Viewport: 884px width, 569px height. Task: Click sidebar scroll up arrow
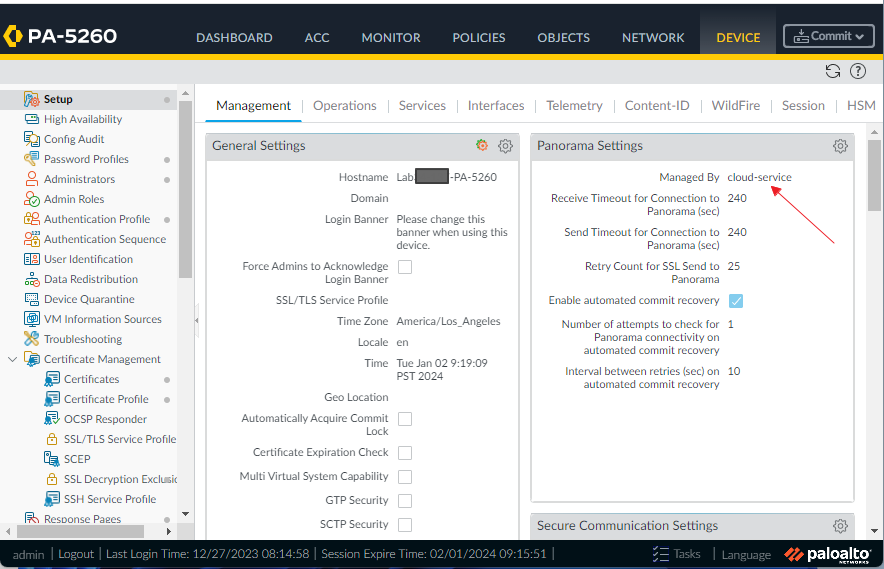pyautogui.click(x=185, y=94)
